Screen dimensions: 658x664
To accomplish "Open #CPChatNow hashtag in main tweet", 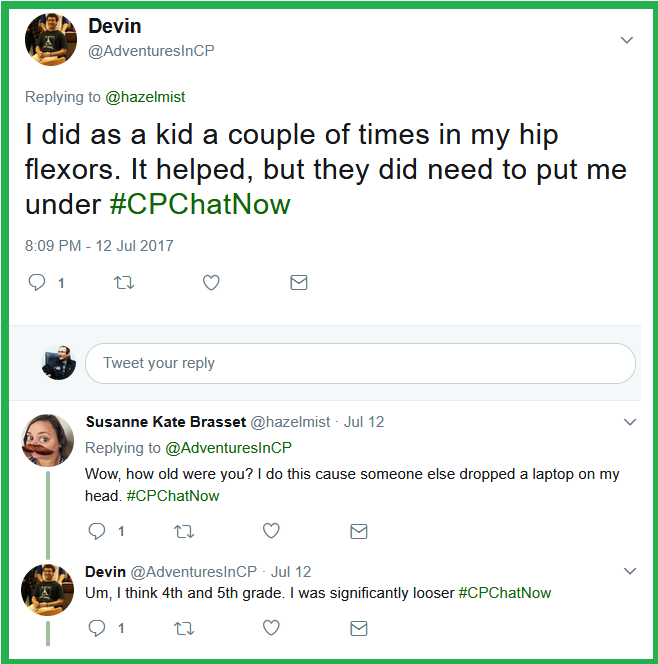I will pos(199,205).
